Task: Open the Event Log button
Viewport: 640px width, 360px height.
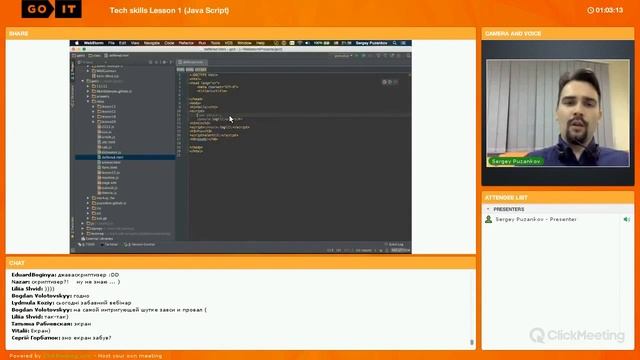Action: click(394, 244)
